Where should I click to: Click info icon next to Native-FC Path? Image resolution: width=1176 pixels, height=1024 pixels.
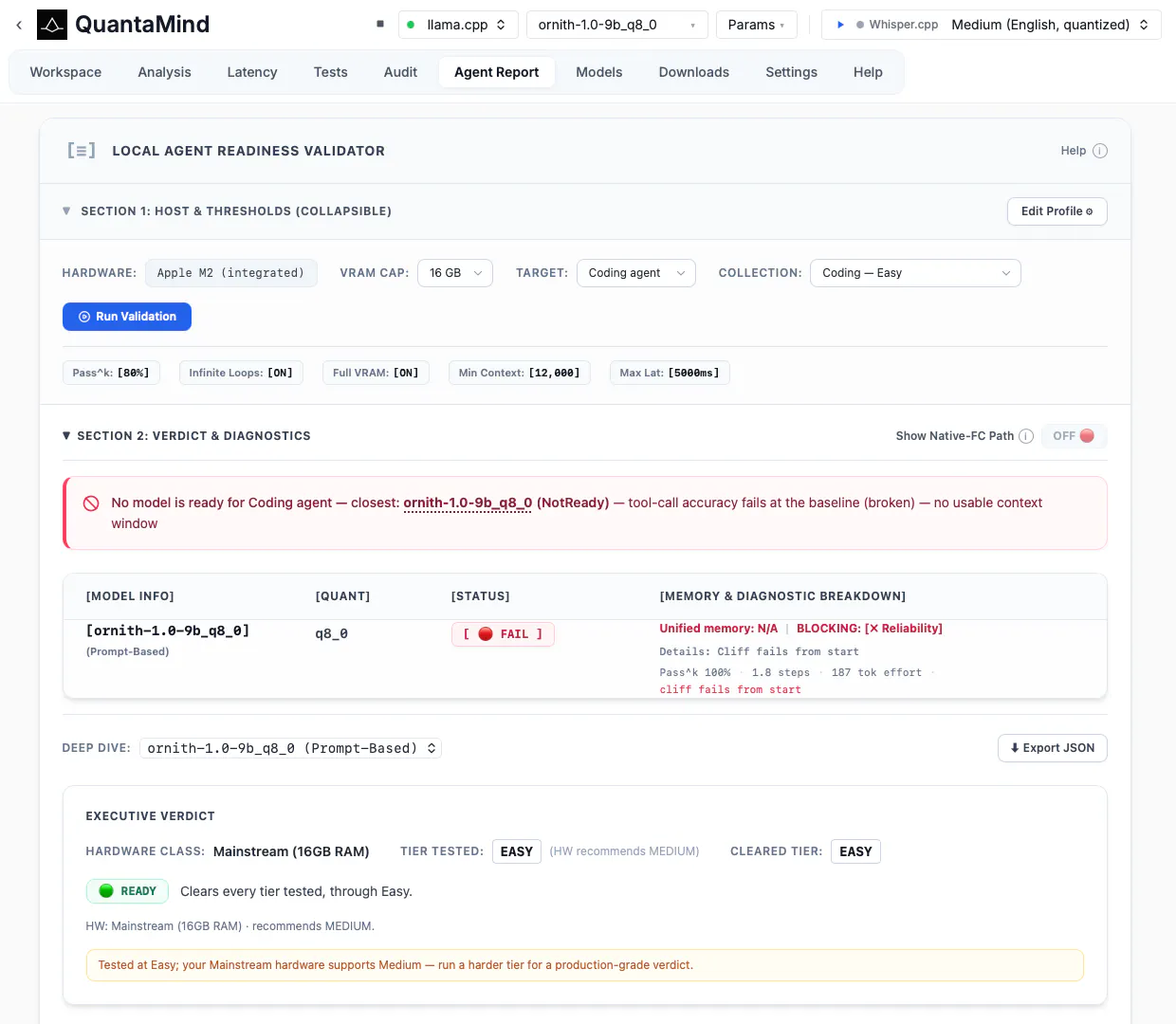pos(1026,436)
